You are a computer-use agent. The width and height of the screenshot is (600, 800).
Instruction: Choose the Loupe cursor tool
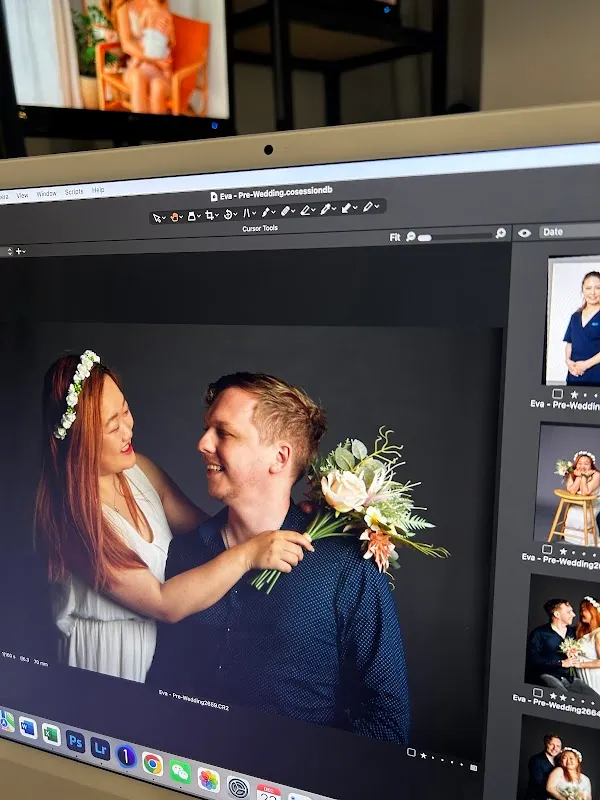pos(191,216)
